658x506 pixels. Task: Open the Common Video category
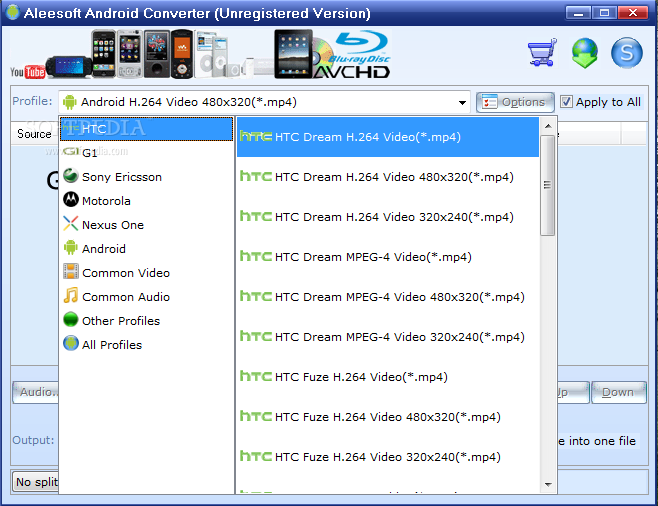coord(146,273)
